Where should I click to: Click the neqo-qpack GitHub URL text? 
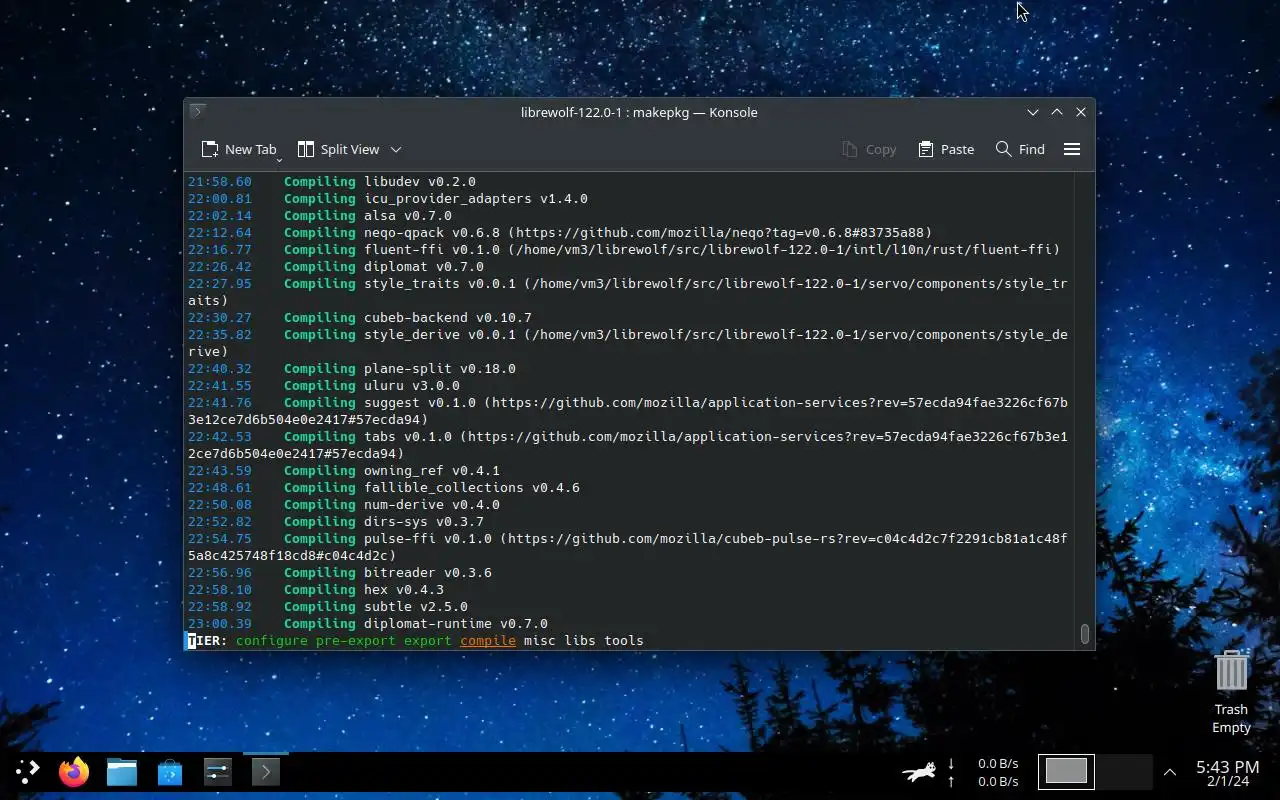[720, 233]
